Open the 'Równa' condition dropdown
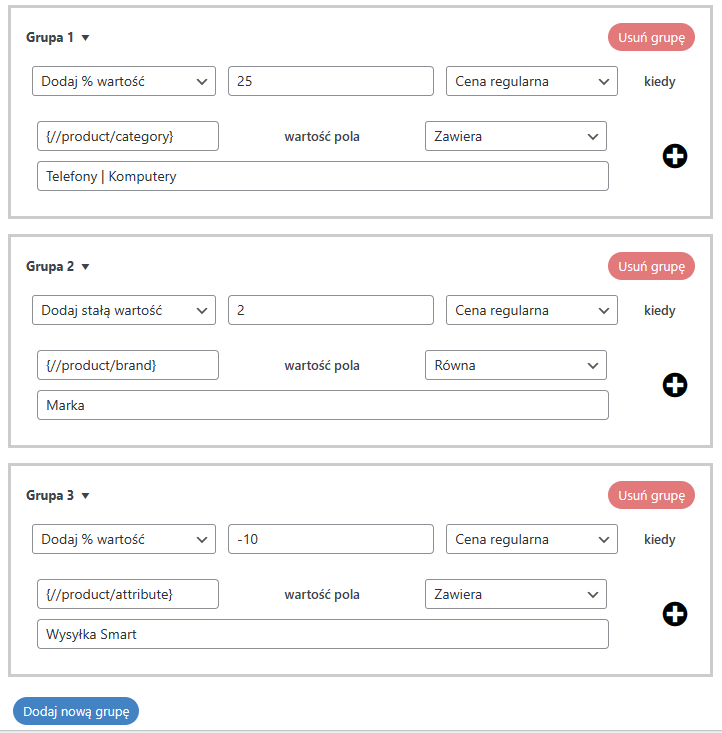Screen dimensions: 722x733 click(515, 365)
